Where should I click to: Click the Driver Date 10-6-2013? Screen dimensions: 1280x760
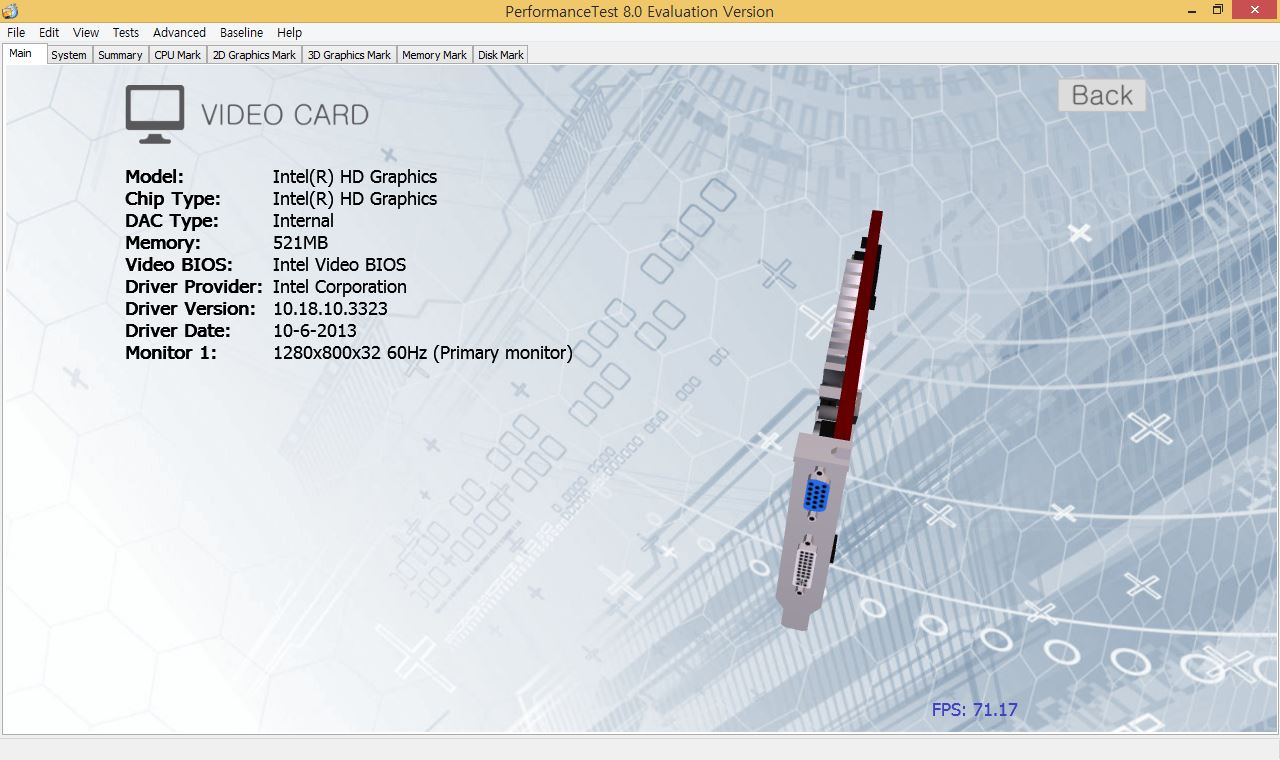tap(315, 331)
